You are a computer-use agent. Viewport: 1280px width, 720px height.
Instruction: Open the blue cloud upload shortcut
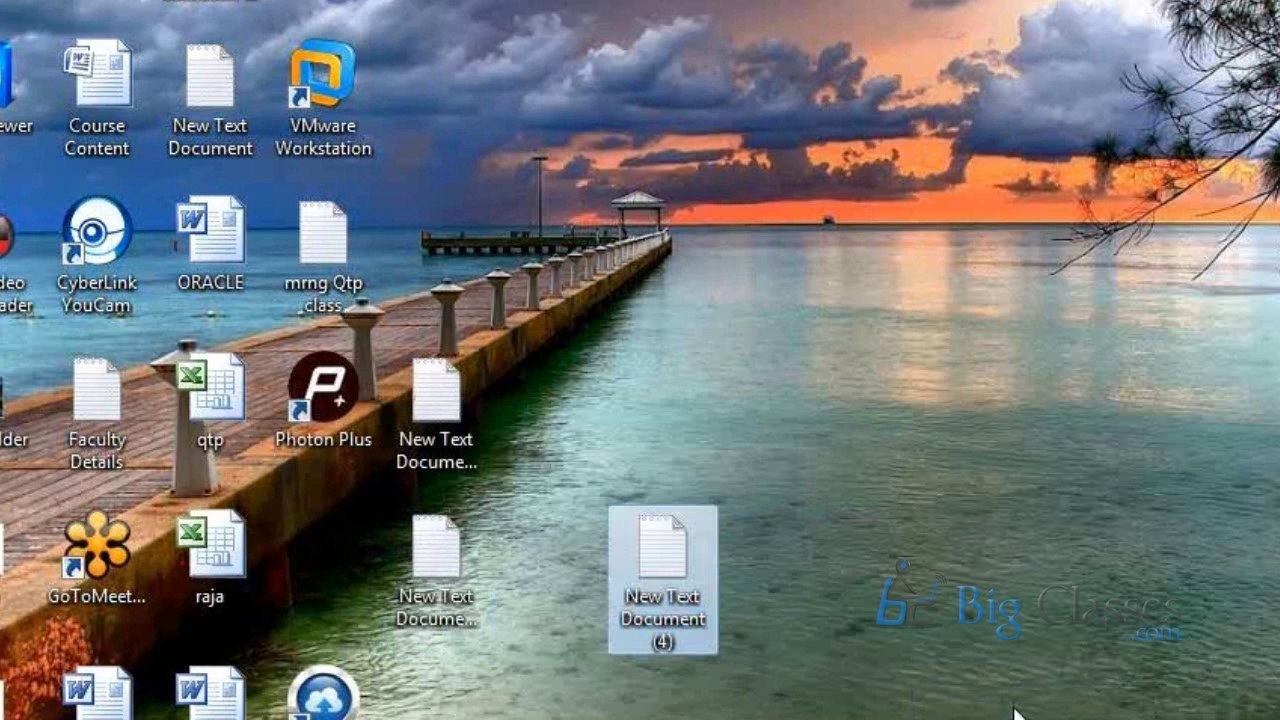tap(323, 695)
